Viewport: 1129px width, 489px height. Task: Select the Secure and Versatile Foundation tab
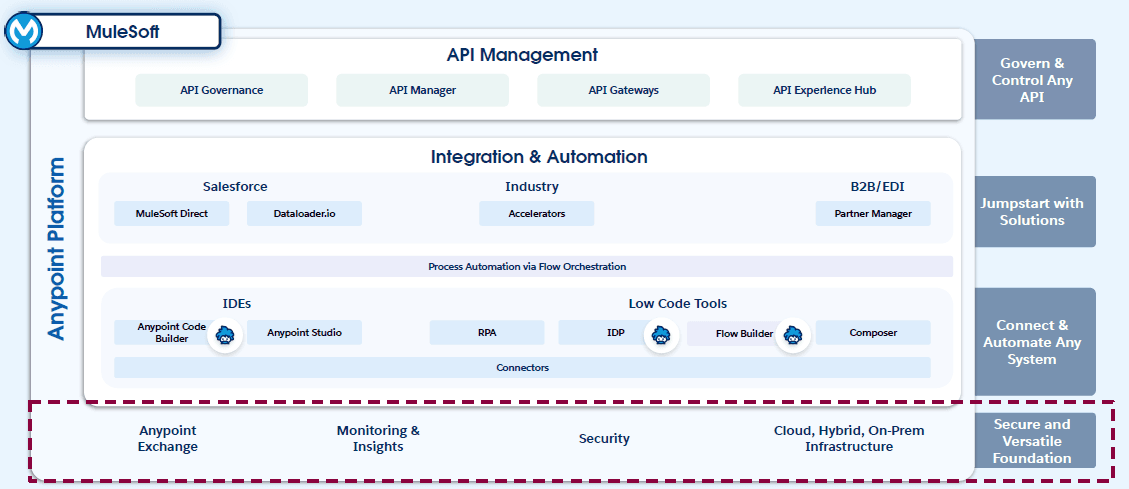(1035, 441)
